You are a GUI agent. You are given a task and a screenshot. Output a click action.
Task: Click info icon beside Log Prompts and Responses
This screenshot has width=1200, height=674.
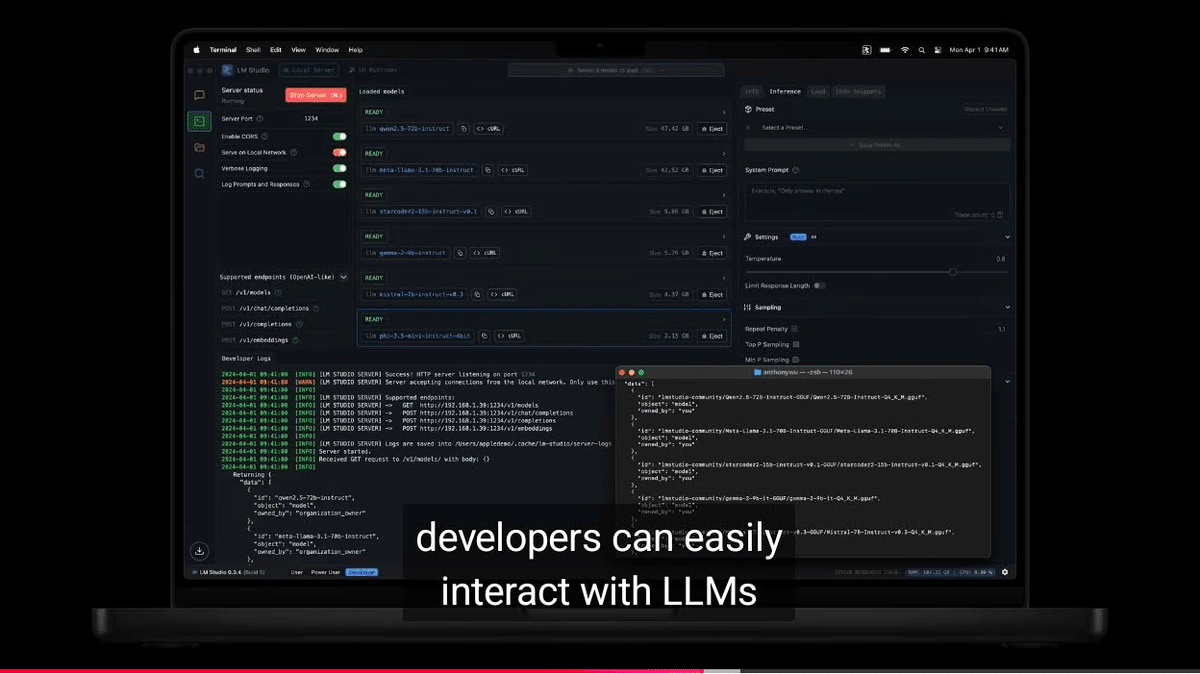tap(307, 184)
